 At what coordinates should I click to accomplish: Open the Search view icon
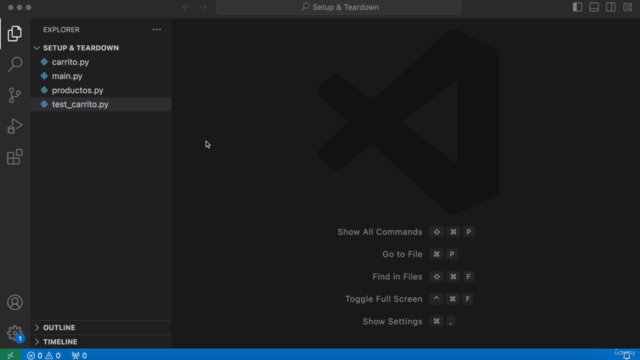click(x=15, y=64)
